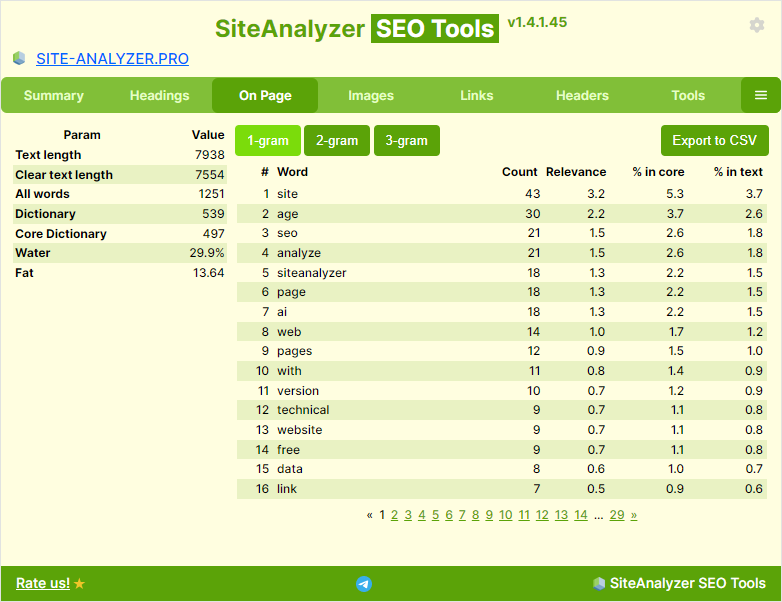Jump to last page 29

tap(617, 515)
